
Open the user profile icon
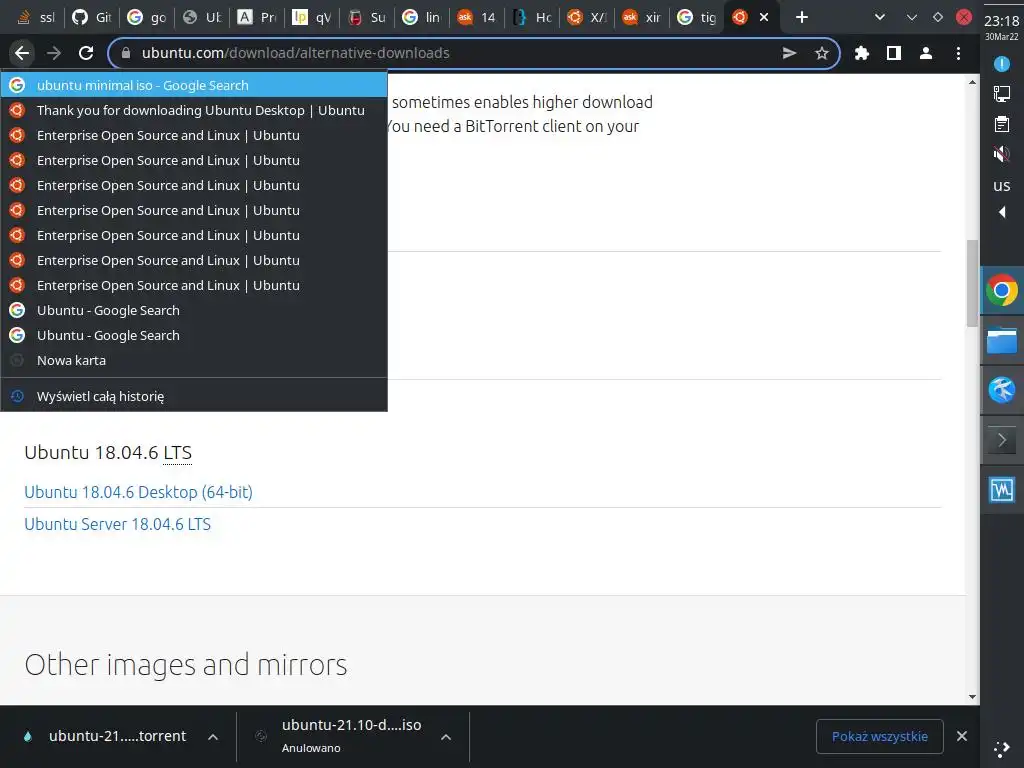tap(926, 53)
